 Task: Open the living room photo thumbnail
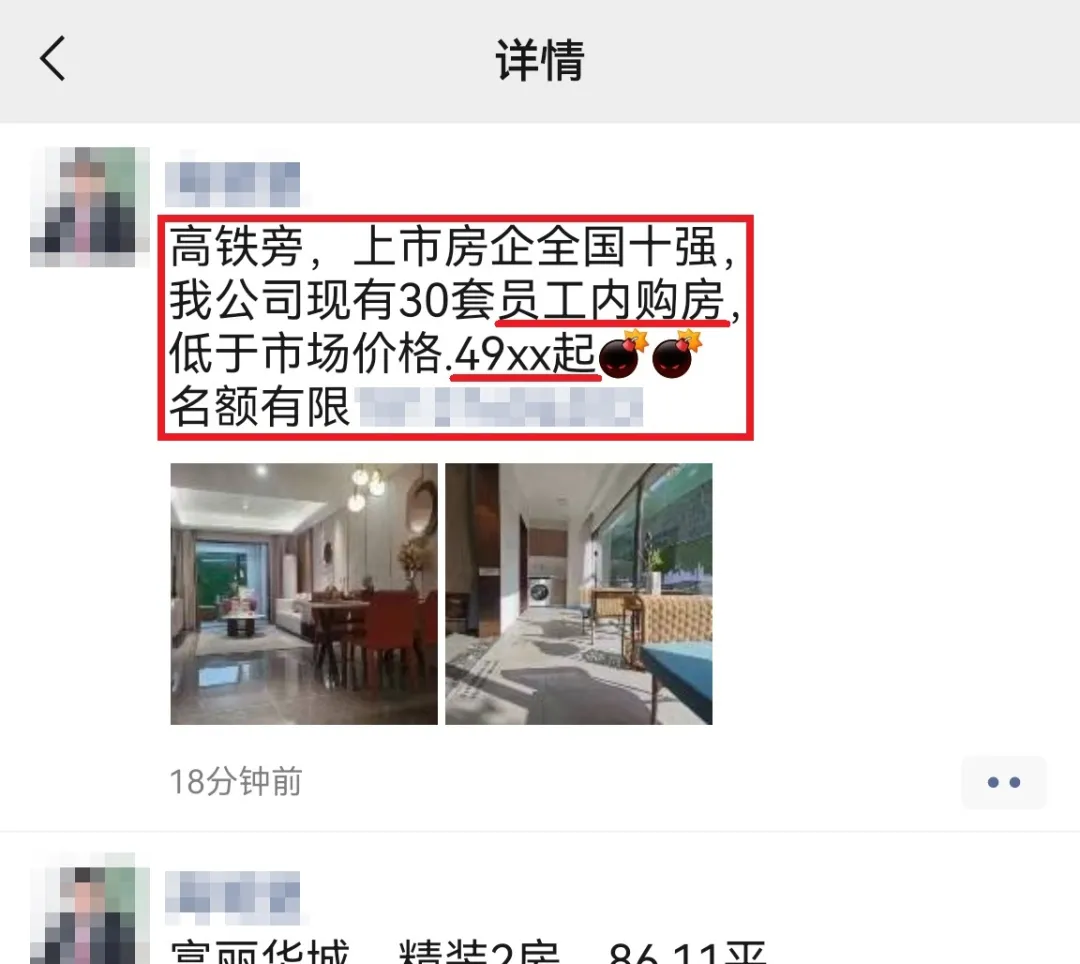(304, 594)
